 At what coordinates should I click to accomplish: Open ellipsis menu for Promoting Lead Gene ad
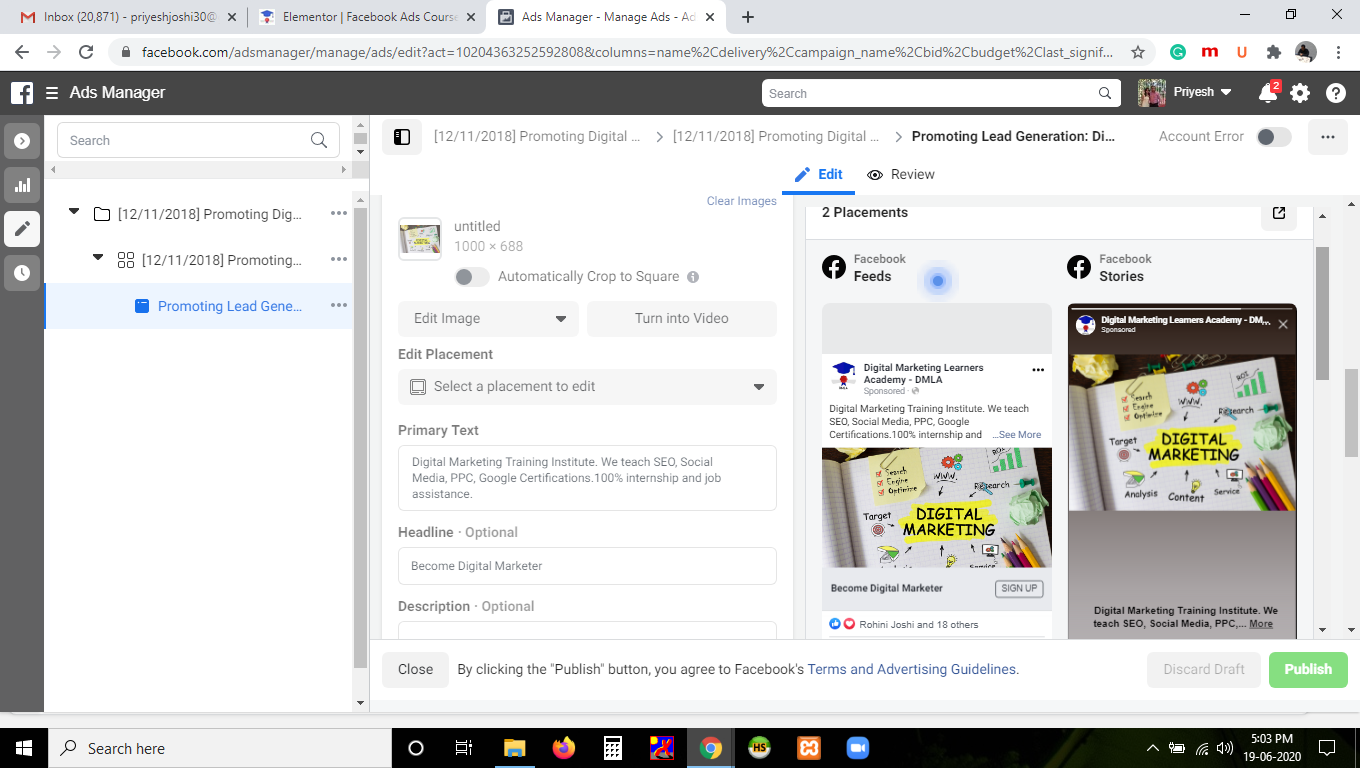339,306
